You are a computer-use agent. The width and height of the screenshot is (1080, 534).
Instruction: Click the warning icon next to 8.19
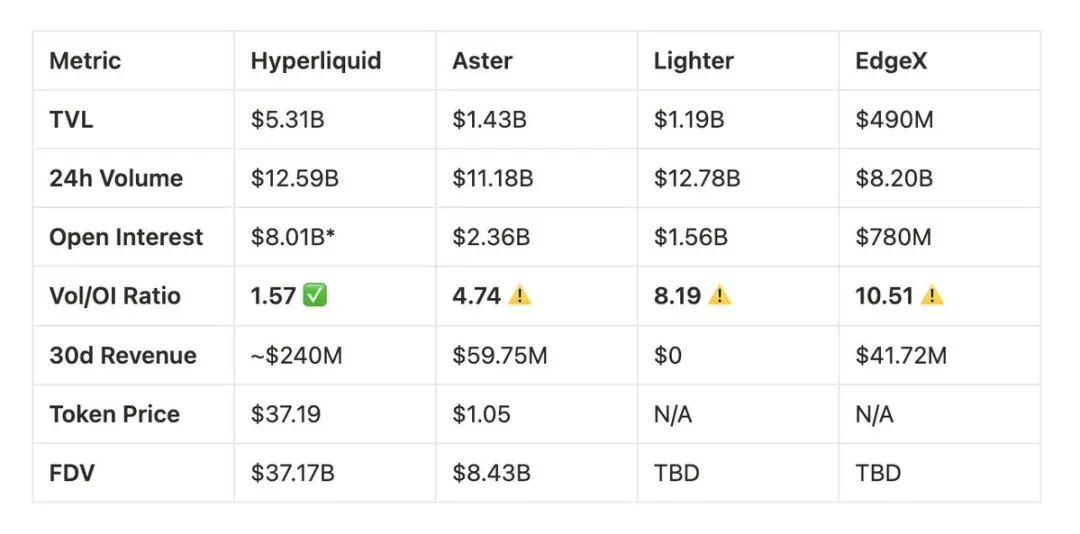click(x=719, y=296)
